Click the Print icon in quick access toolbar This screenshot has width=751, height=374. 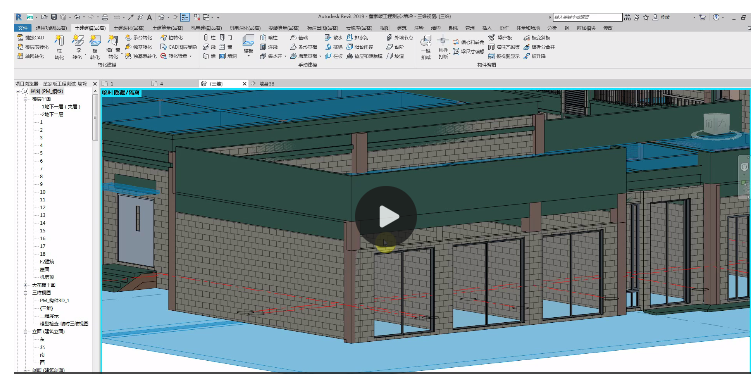(105, 17)
